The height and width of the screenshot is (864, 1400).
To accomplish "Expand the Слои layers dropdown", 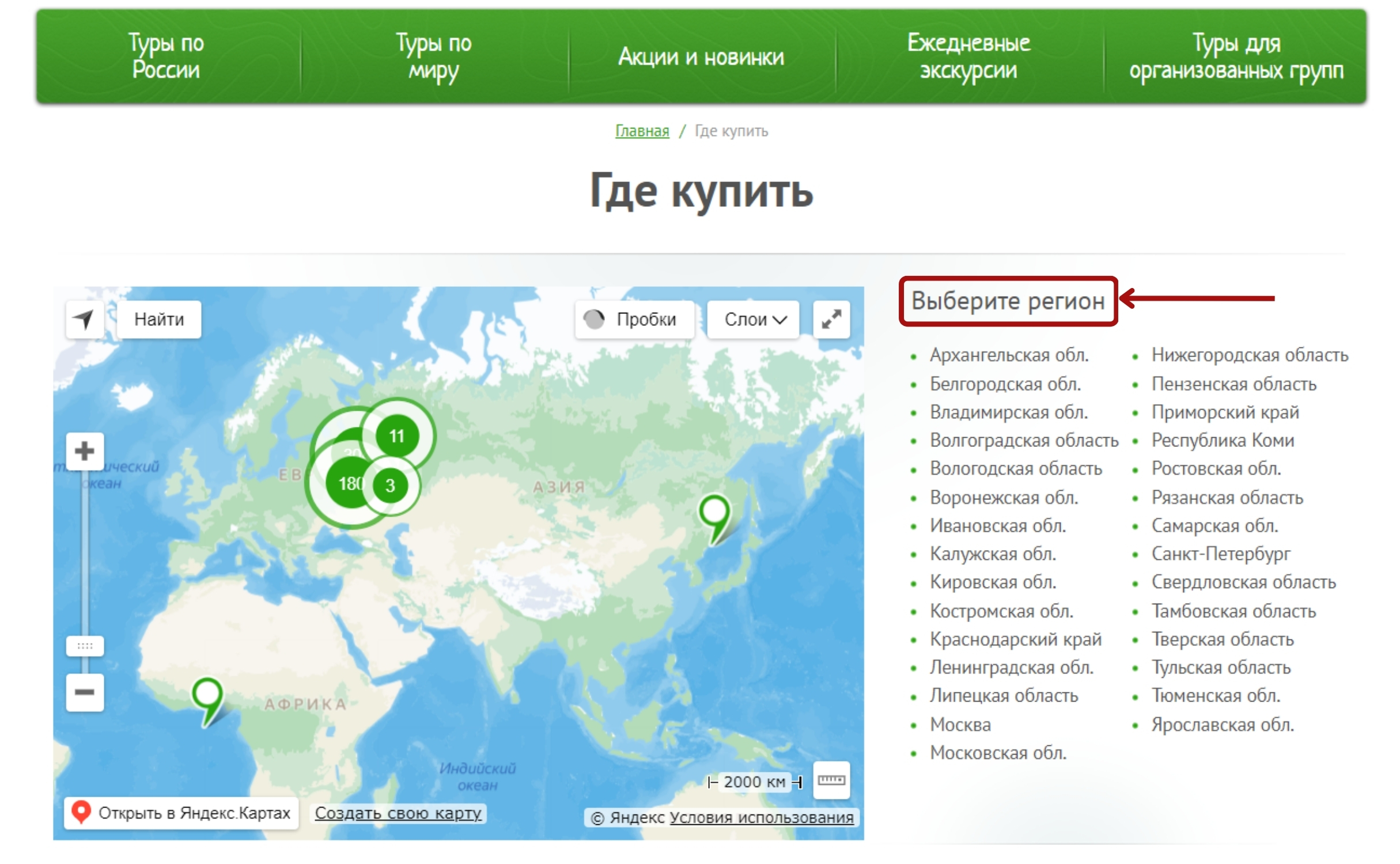I will pos(753,319).
